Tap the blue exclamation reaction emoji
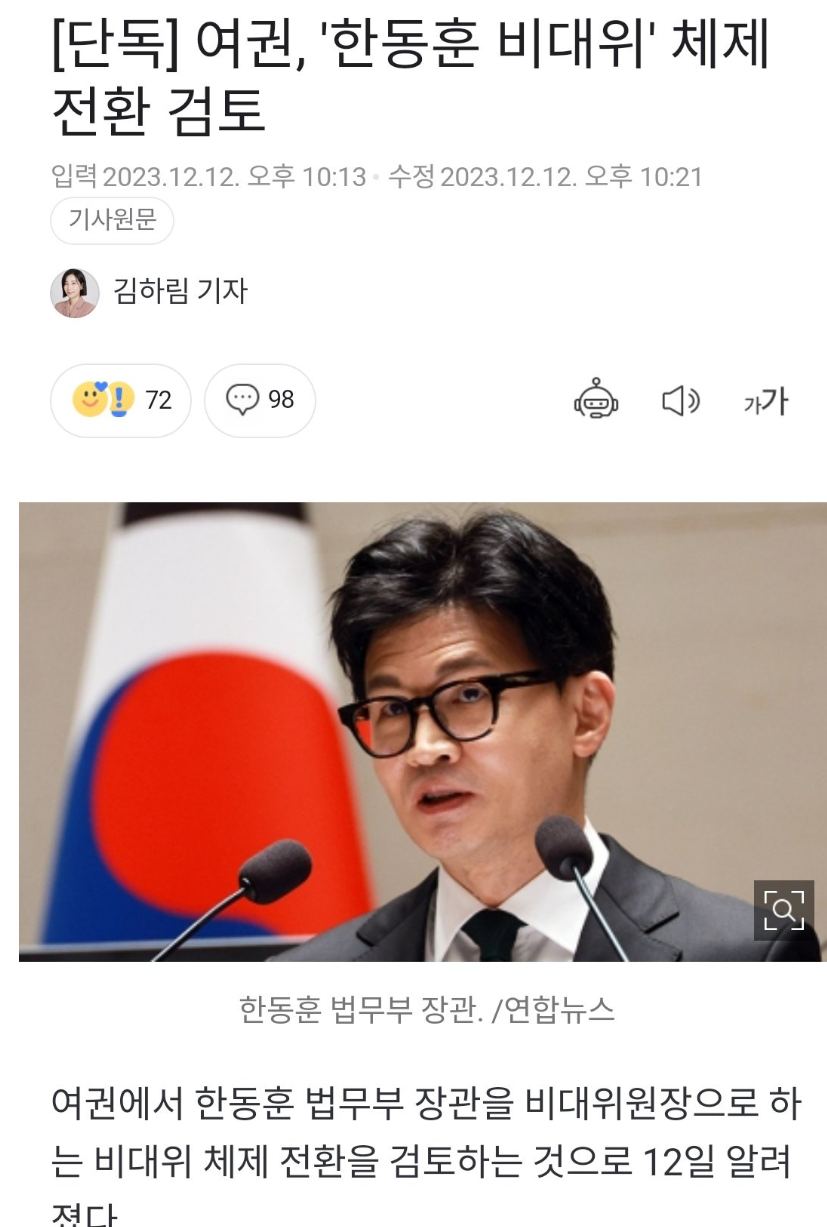 click(120, 400)
